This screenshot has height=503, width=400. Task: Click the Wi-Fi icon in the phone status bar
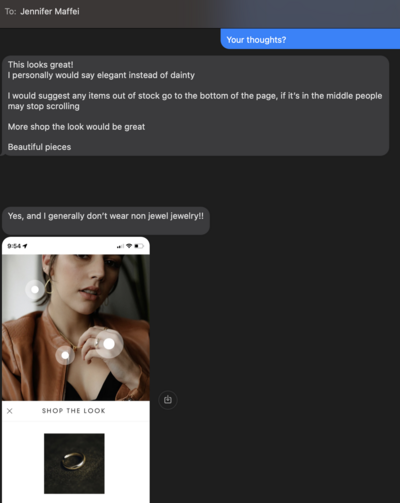[129, 246]
